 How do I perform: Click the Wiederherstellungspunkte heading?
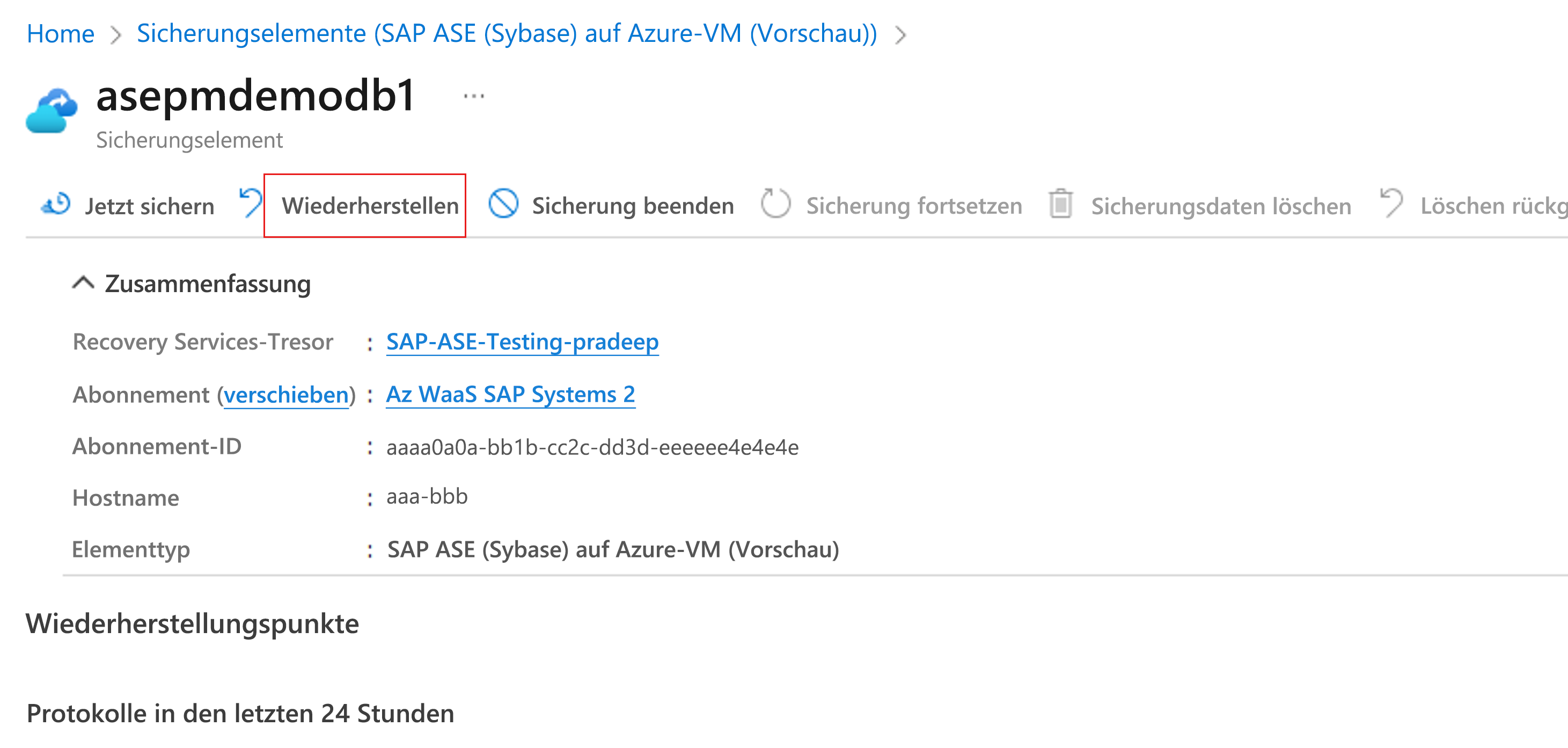192,623
